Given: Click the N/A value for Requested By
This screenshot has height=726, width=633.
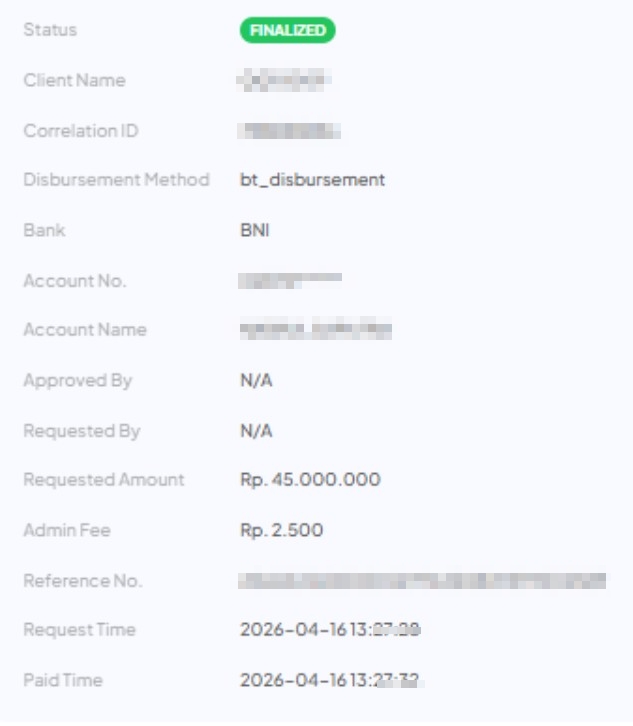Looking at the screenshot, I should pos(256,431).
